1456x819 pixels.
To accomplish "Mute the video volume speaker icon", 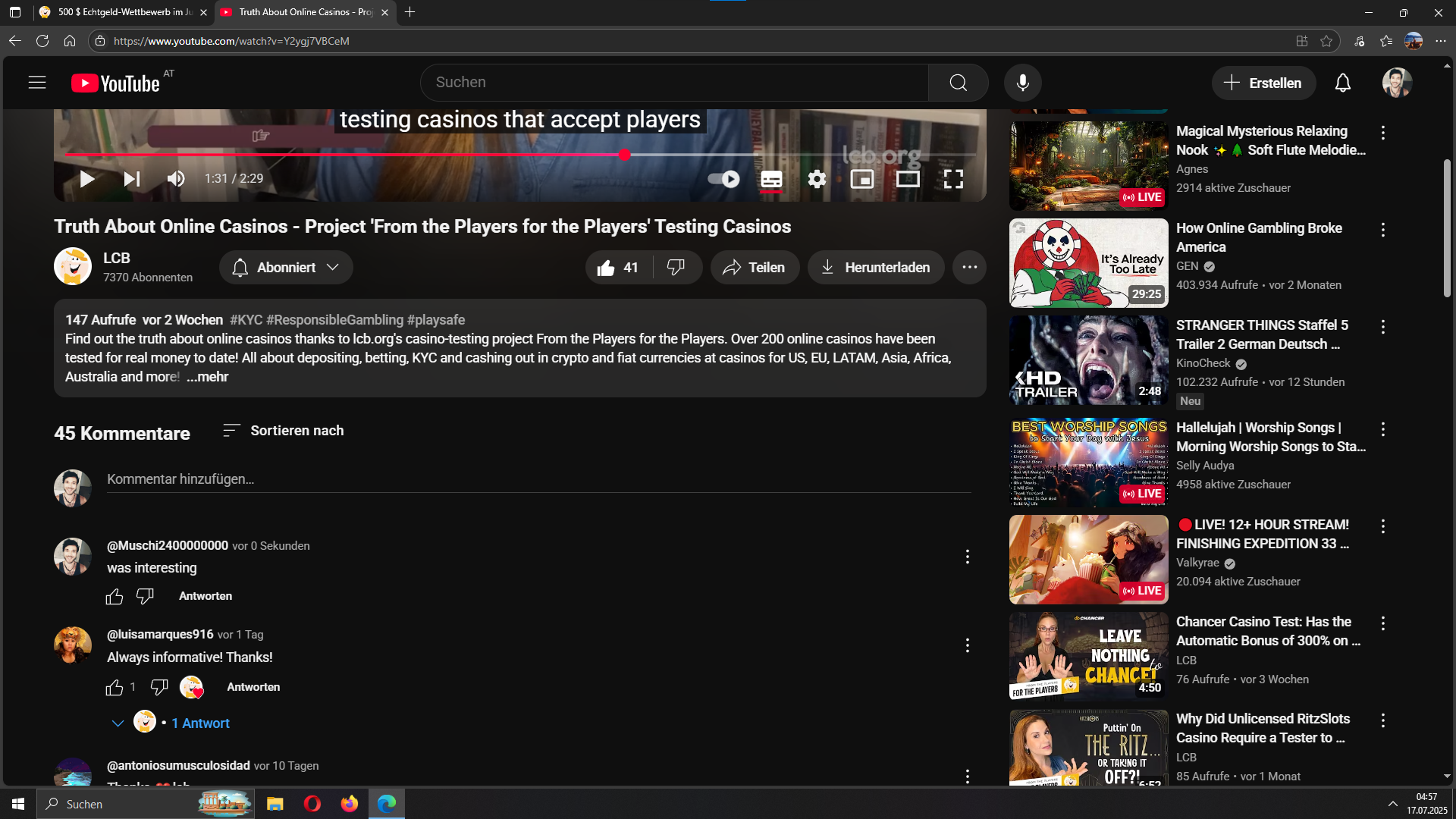I will [176, 179].
